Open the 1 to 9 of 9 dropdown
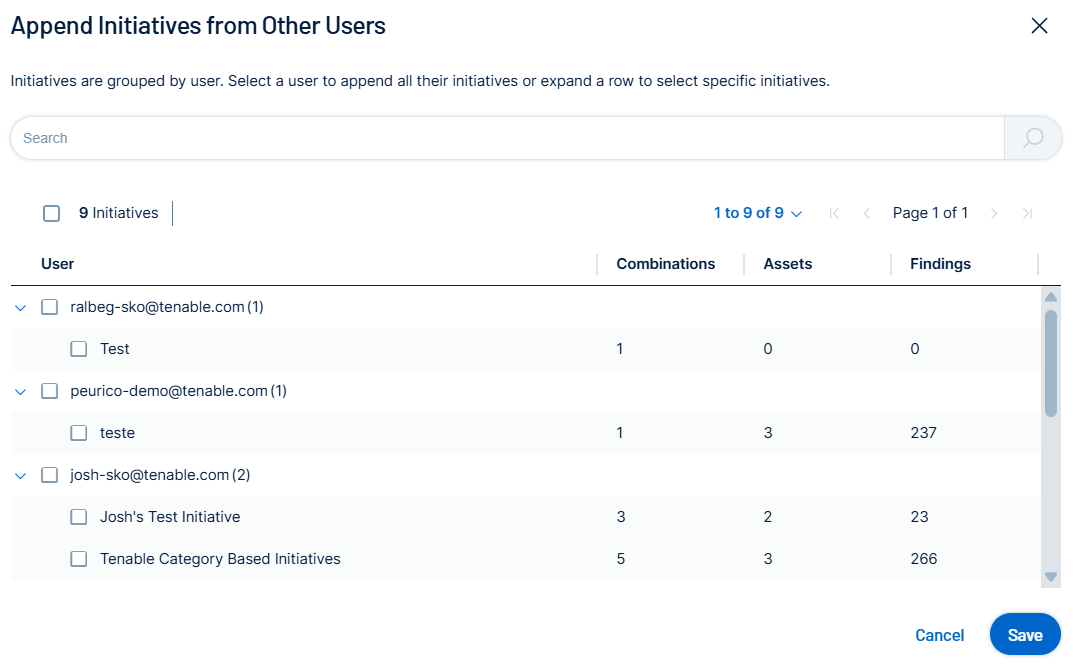This screenshot has height=666, width=1073. pyautogui.click(x=757, y=213)
